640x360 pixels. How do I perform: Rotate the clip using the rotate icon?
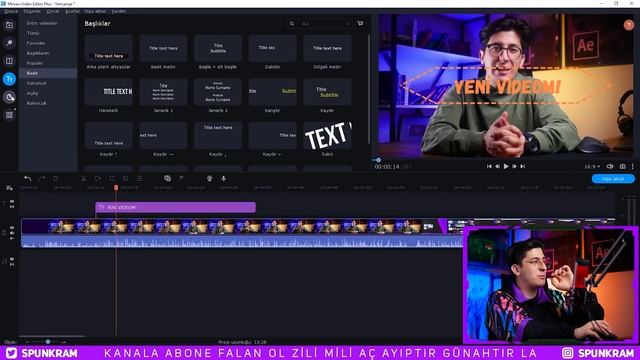coord(98,178)
